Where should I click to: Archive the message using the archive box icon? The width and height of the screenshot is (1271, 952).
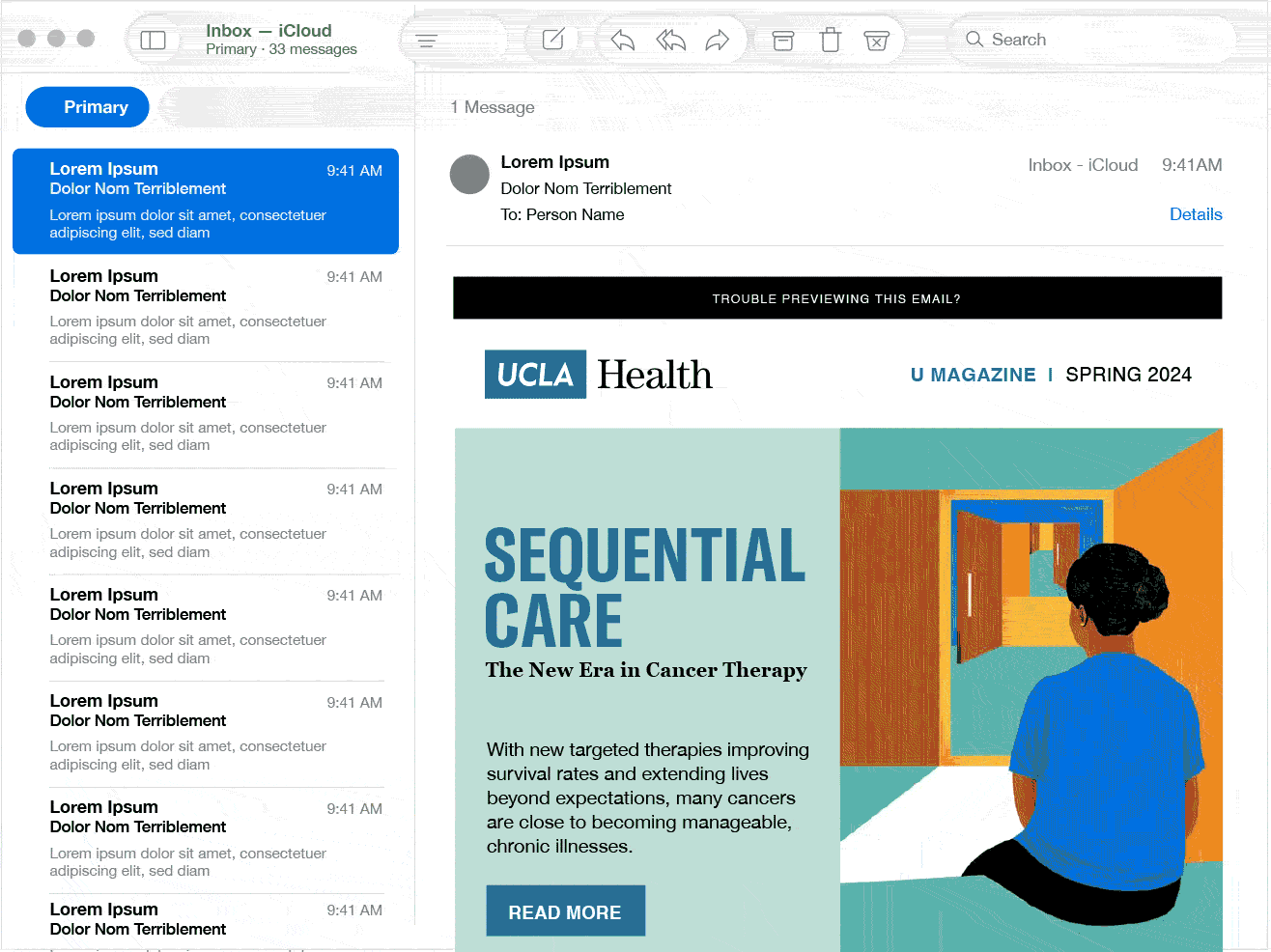[782, 40]
